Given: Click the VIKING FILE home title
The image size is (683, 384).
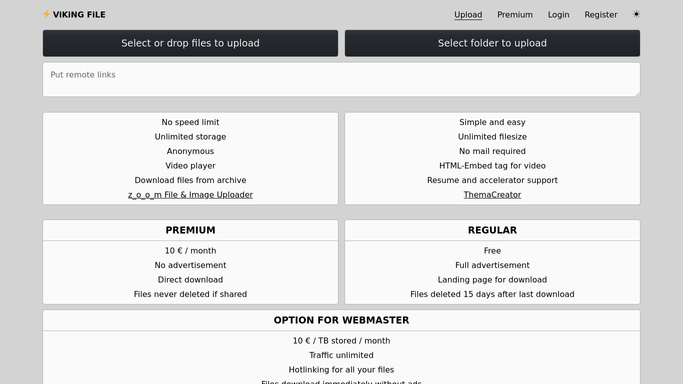Looking at the screenshot, I should coord(79,15).
